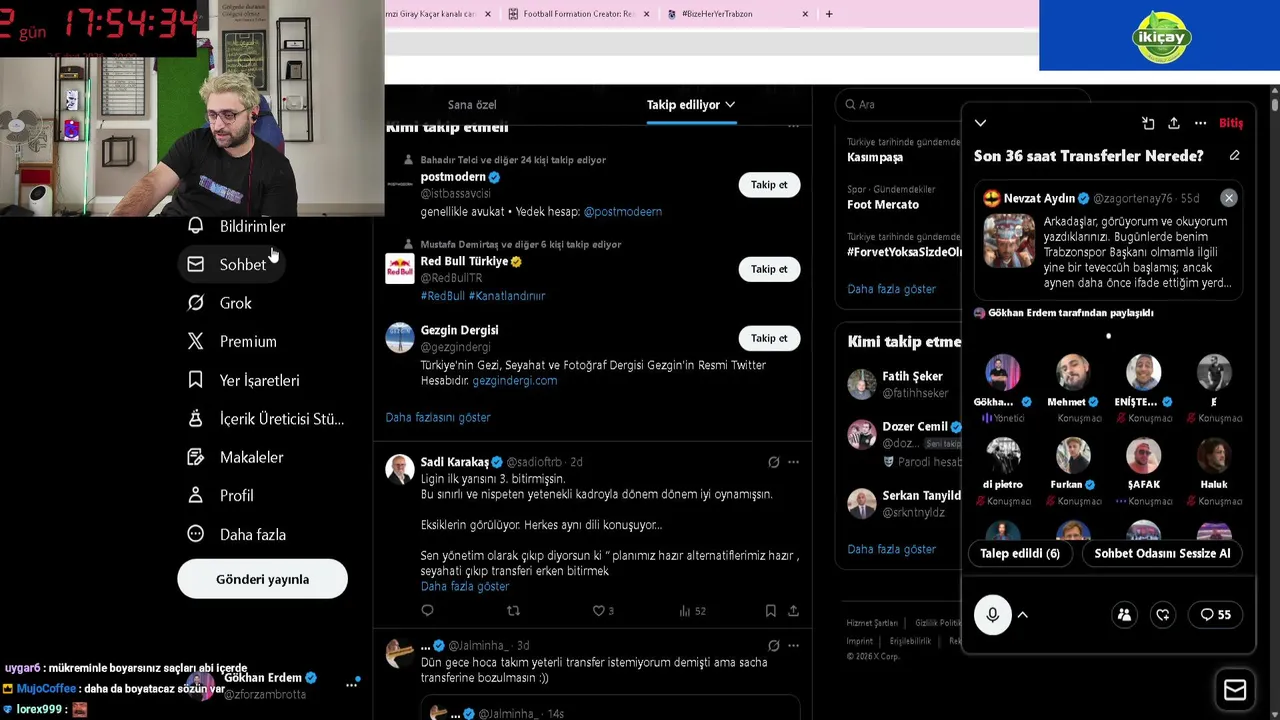The image size is (1280, 720).
Task: Open Yer İşaretleri bookmark icon
Action: [196, 380]
